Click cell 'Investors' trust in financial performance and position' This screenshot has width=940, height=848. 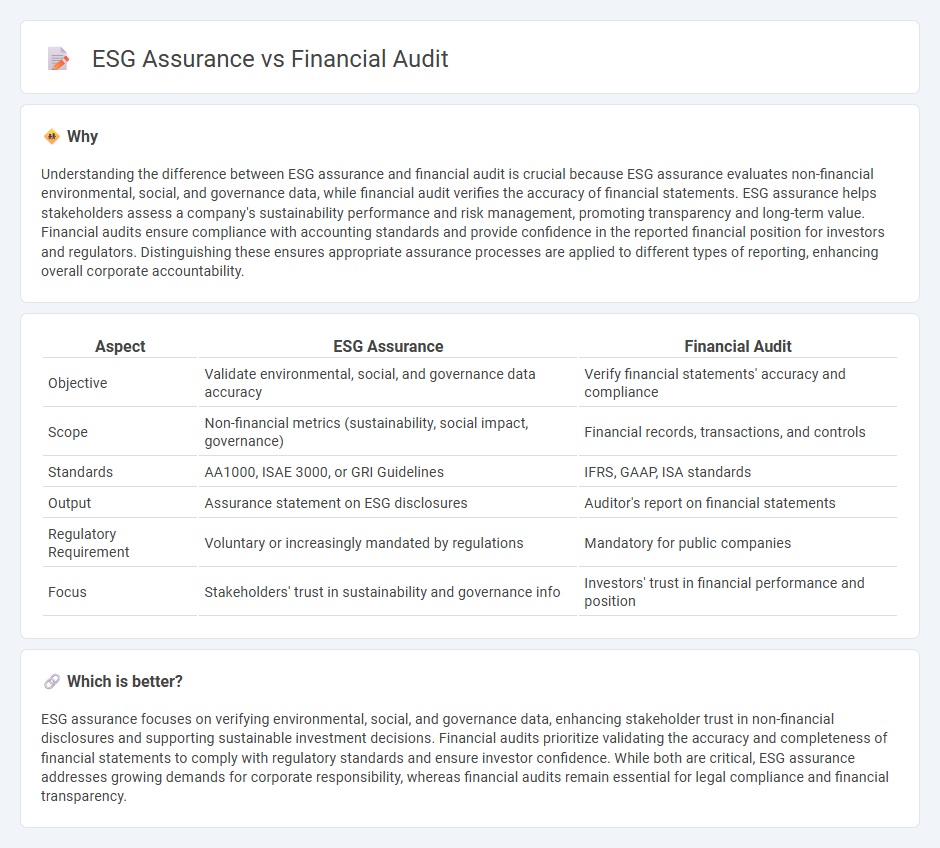[738, 592]
